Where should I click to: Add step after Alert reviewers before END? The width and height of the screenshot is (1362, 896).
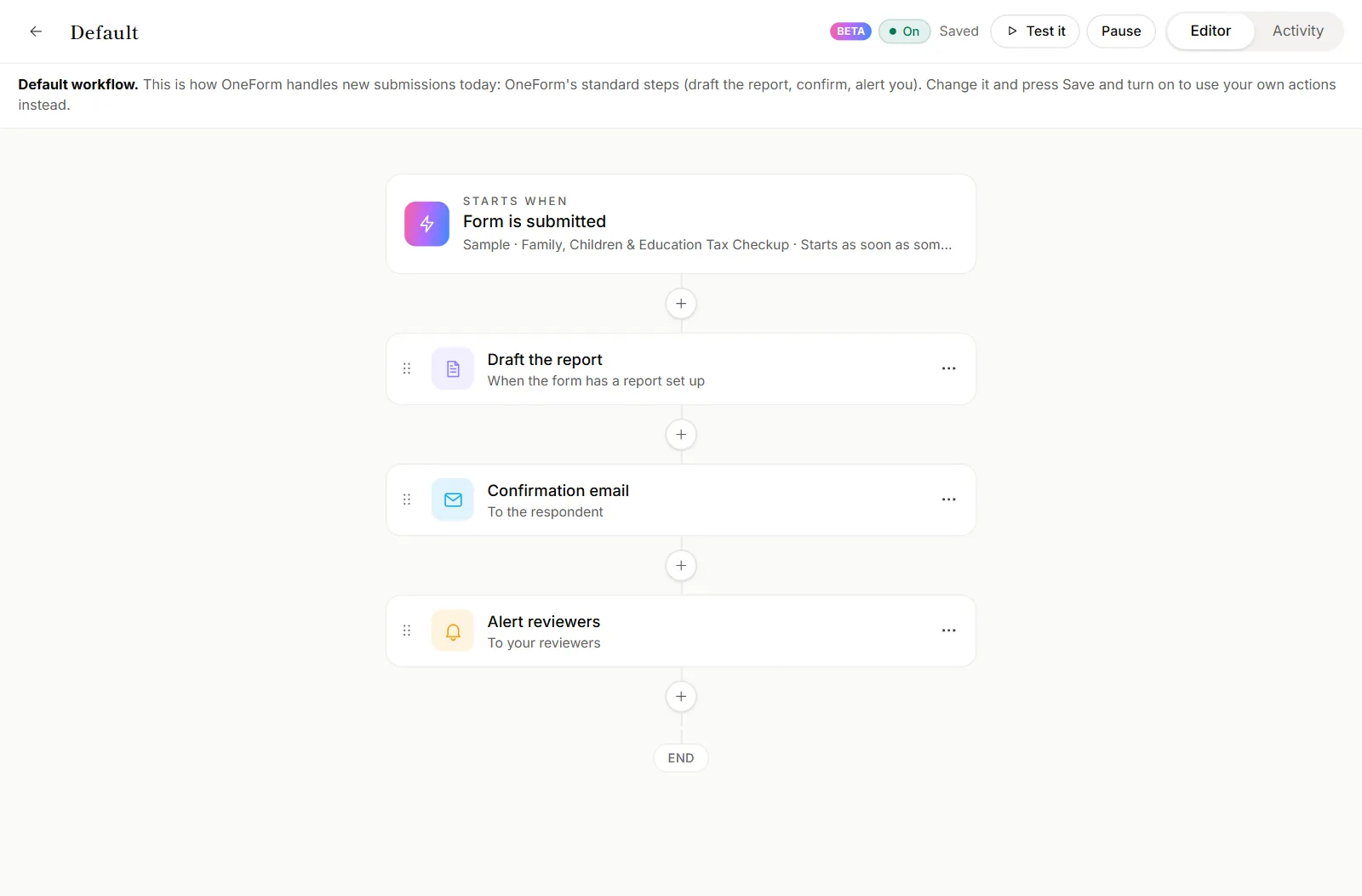[681, 697]
